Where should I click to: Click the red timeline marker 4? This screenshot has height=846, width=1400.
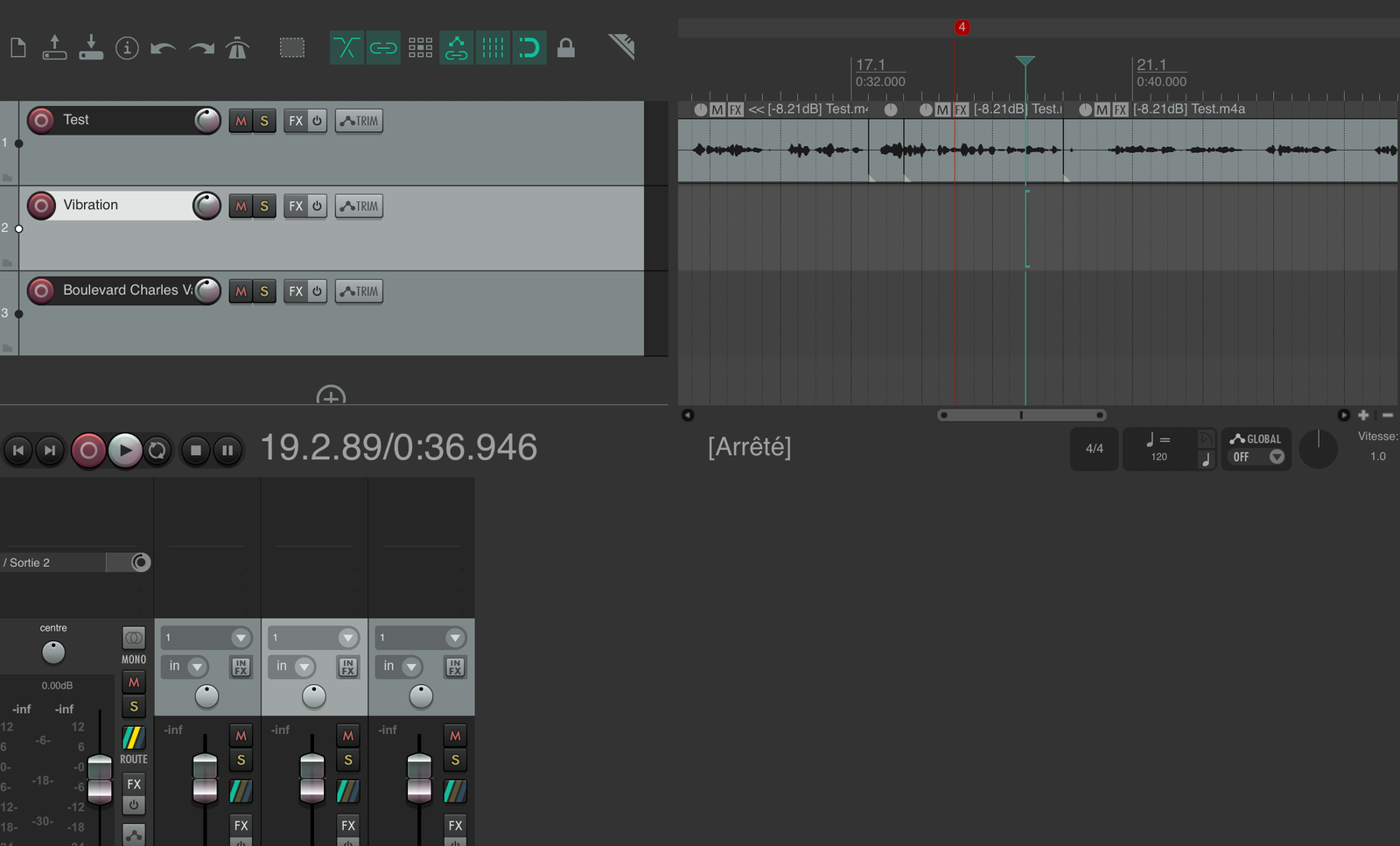click(962, 27)
